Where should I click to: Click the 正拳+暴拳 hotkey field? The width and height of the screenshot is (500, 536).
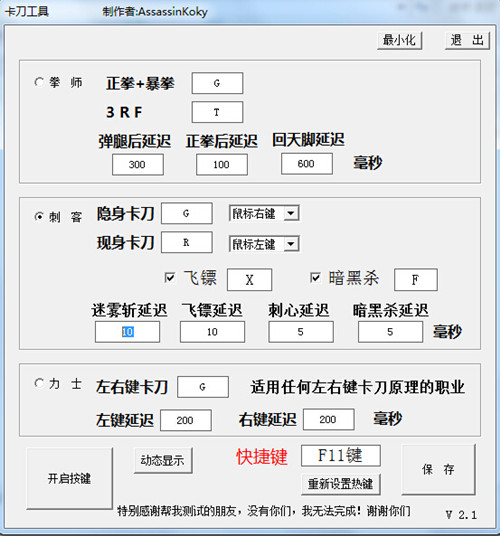pos(217,83)
